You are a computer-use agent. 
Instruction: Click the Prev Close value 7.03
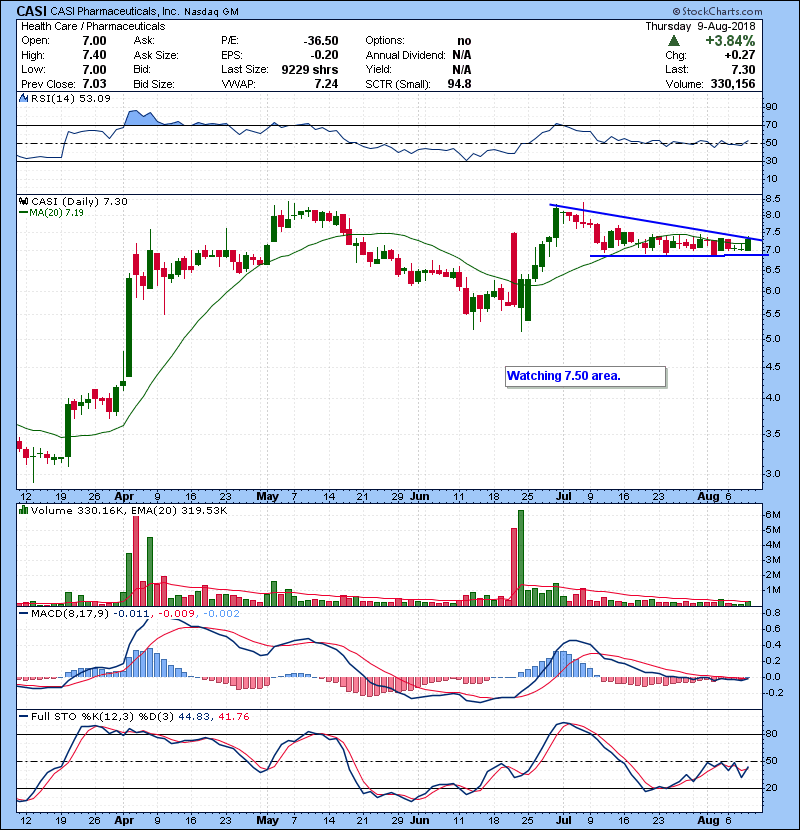(x=94, y=84)
